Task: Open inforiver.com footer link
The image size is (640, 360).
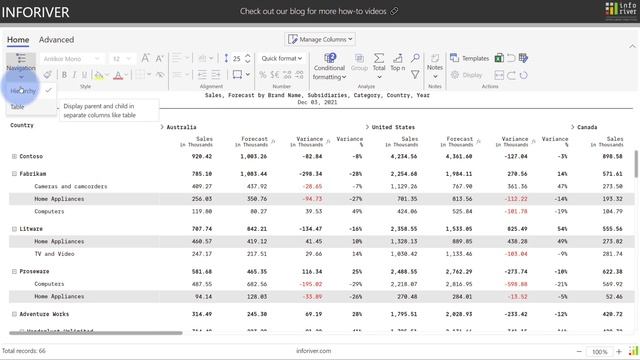Action: (313, 351)
